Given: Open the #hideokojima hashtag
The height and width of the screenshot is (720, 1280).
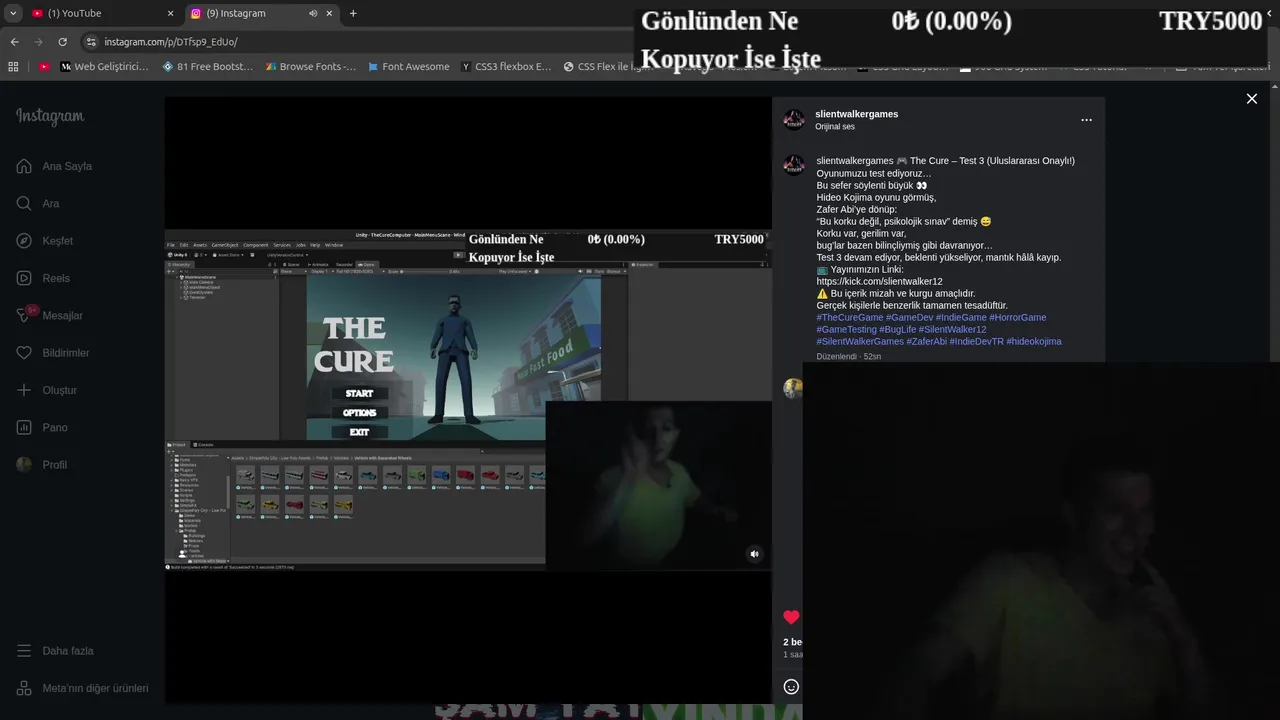Looking at the screenshot, I should point(1034,341).
